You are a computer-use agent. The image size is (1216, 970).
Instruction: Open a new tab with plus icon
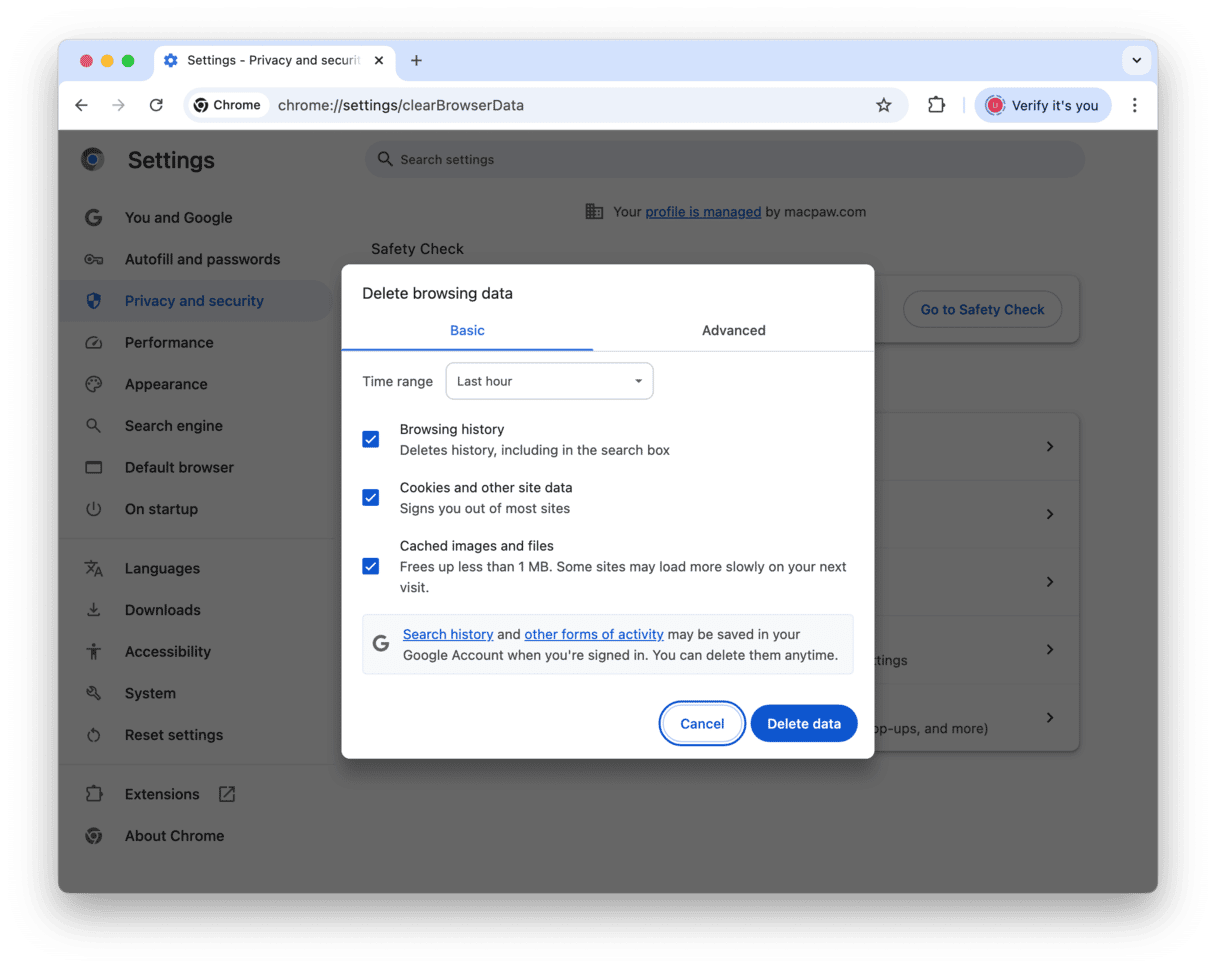pos(416,61)
